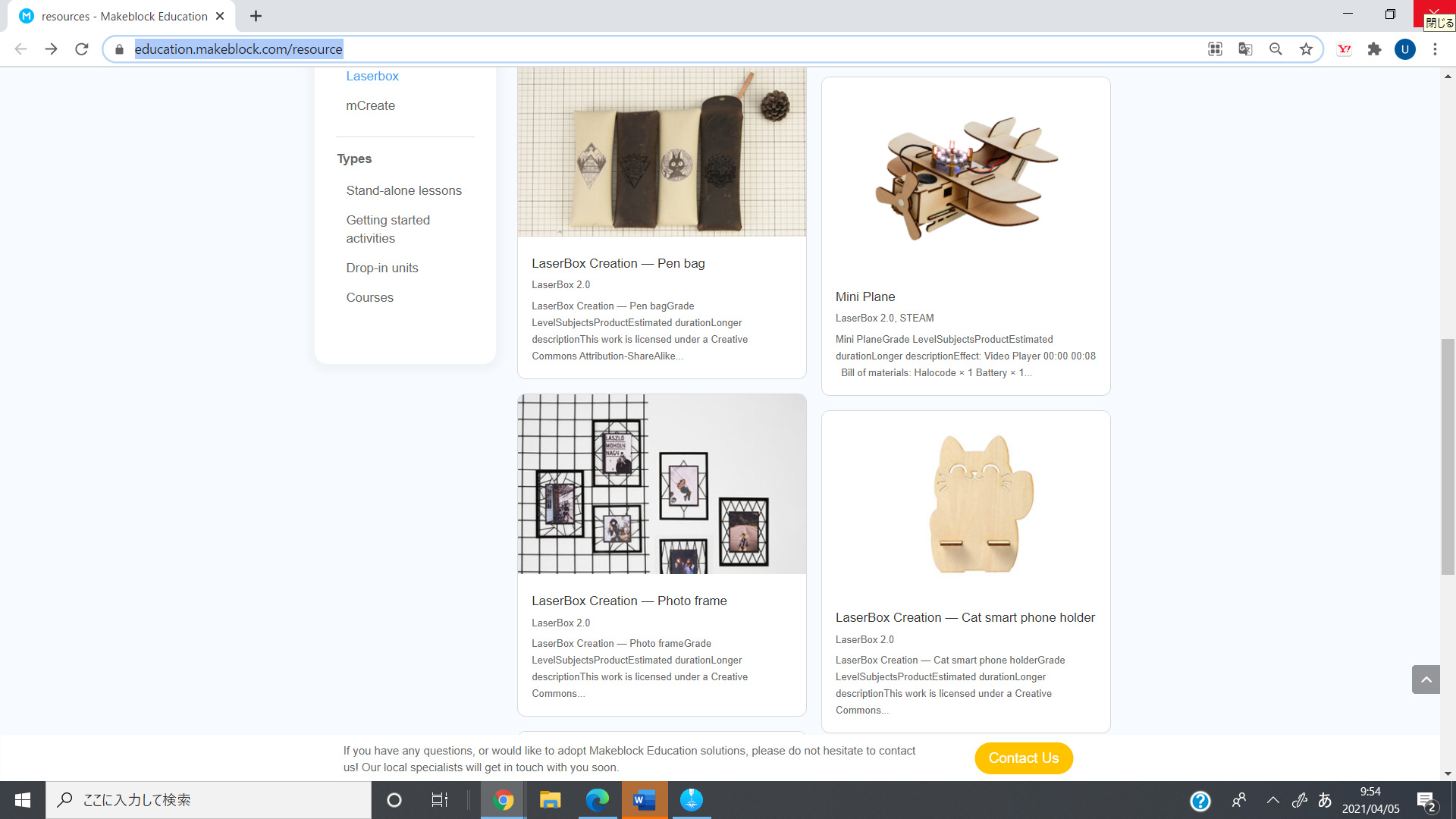Click the Yahoo extension icon

pos(1344,49)
